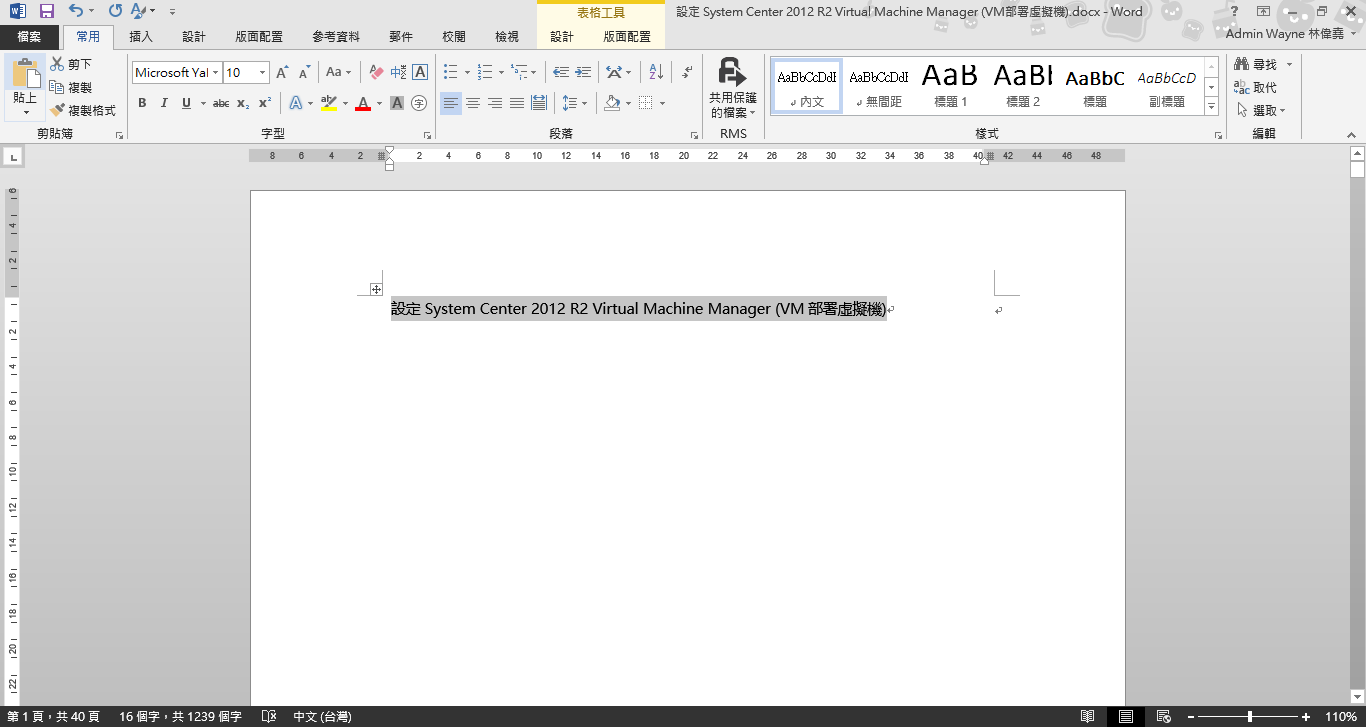Click the Multilevel List icon
The height and width of the screenshot is (727, 1366).
click(518, 72)
